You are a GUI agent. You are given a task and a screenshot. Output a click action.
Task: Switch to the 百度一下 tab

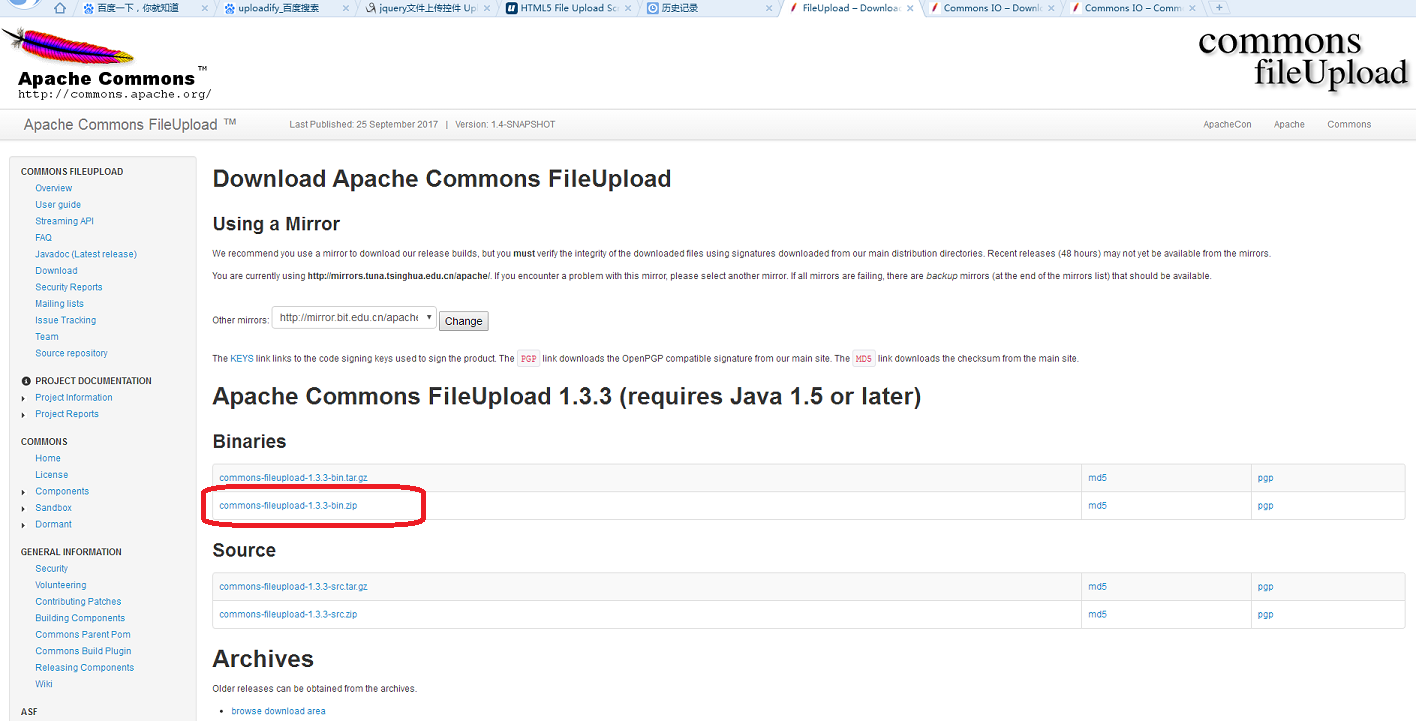(x=138, y=8)
